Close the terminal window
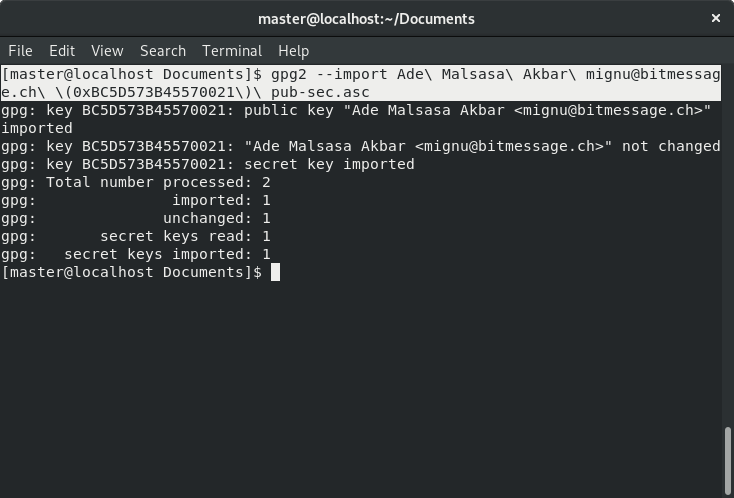Viewport: 734px width, 498px height. pyautogui.click(x=716, y=18)
